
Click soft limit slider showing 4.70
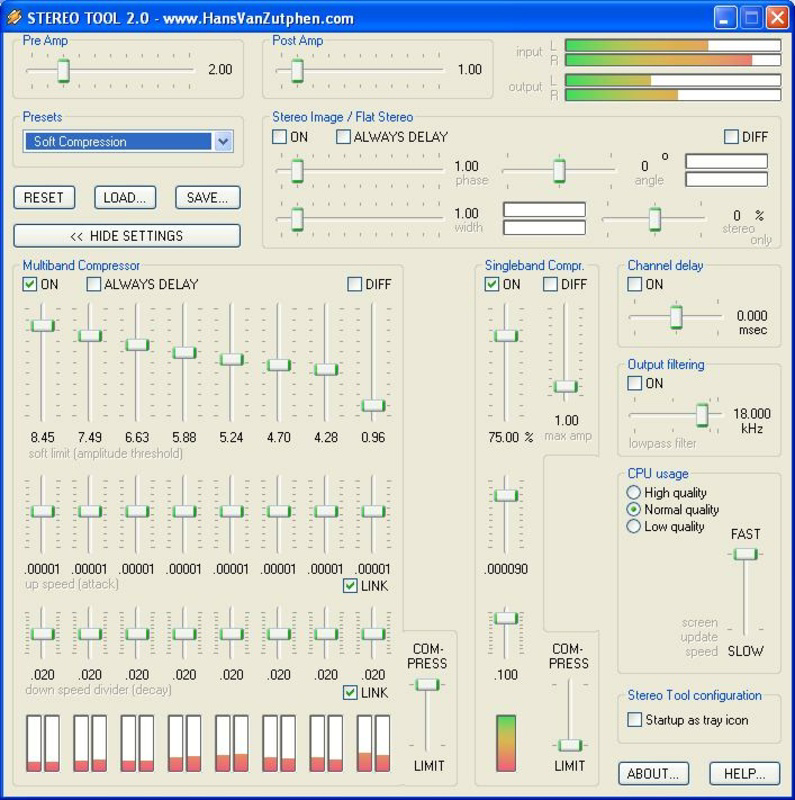279,365
